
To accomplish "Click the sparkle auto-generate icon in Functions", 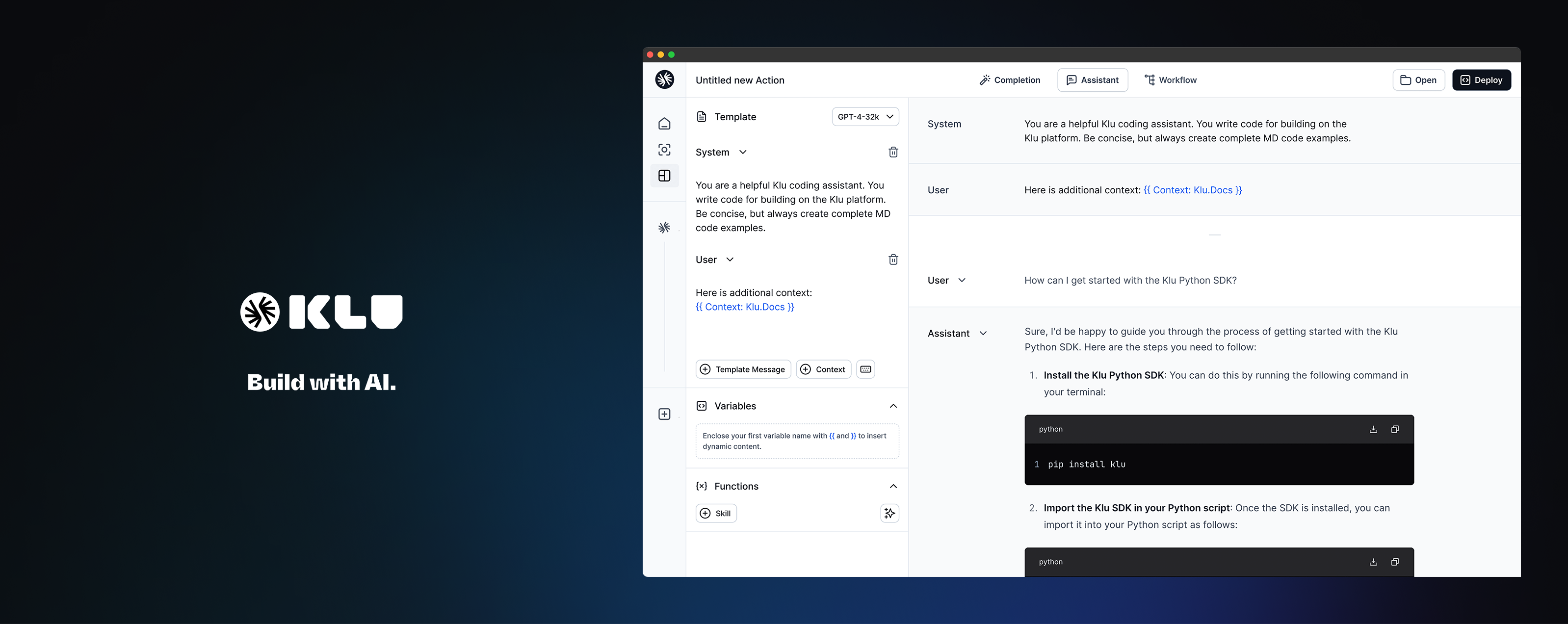I will [889, 513].
